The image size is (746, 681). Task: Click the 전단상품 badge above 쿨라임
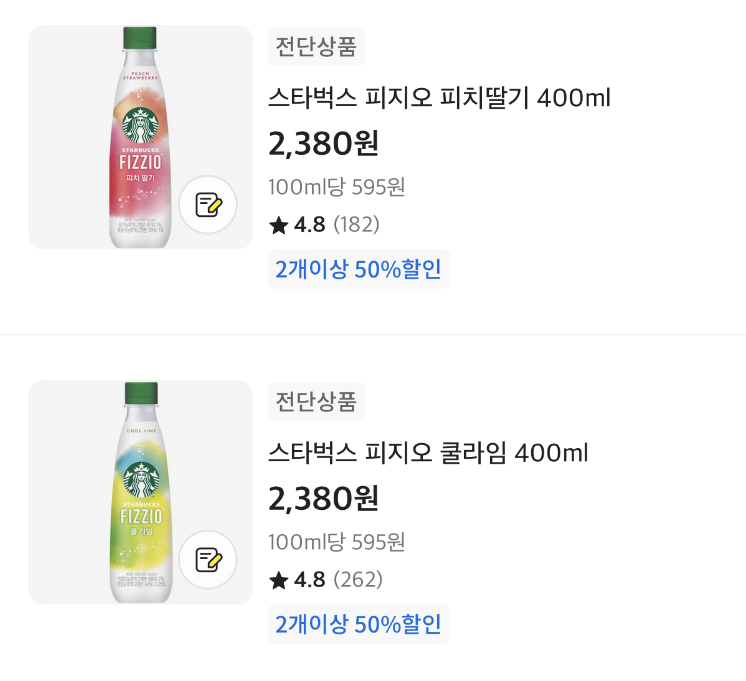point(316,401)
